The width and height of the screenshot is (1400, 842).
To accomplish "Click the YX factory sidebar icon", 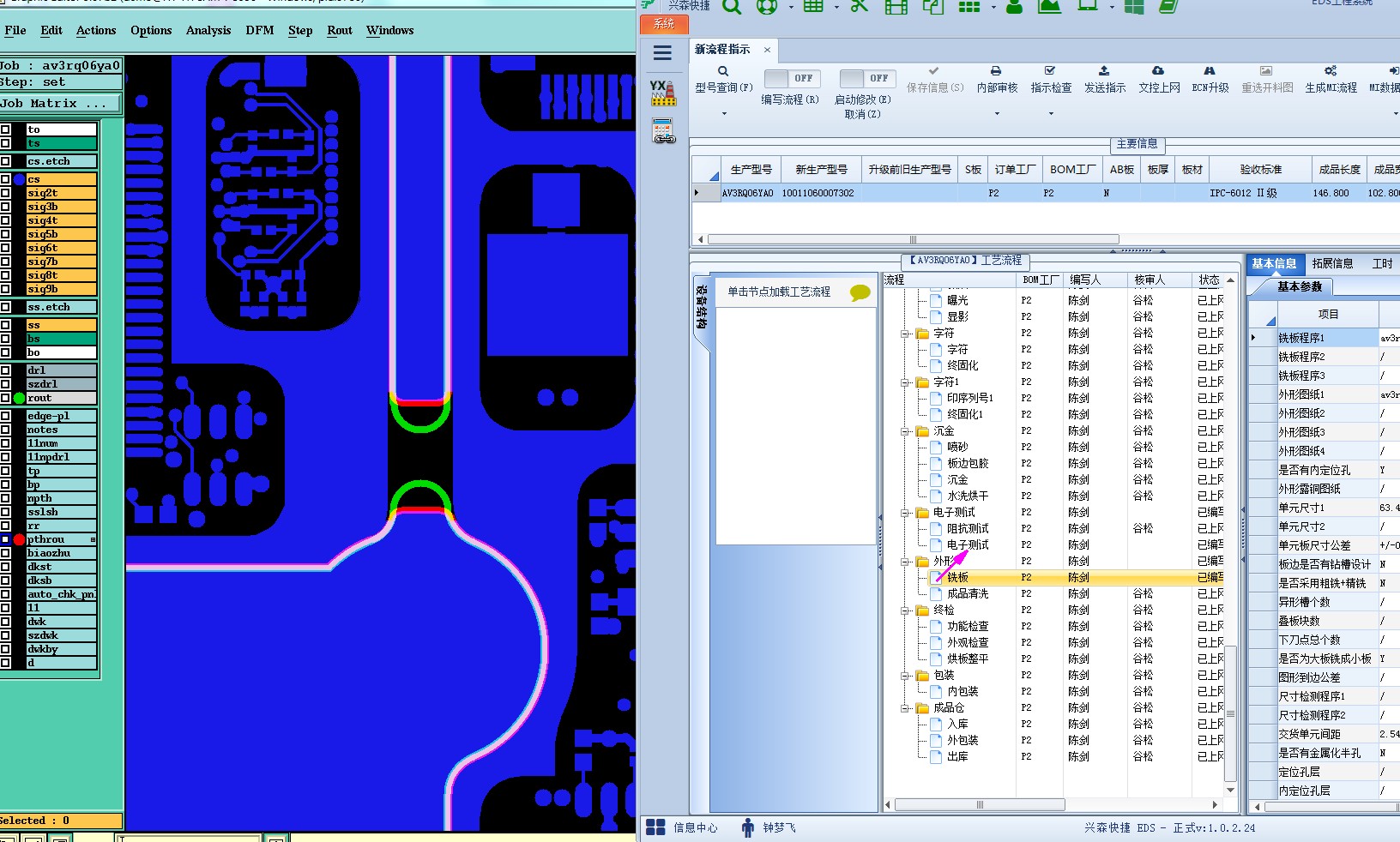I will (x=662, y=93).
